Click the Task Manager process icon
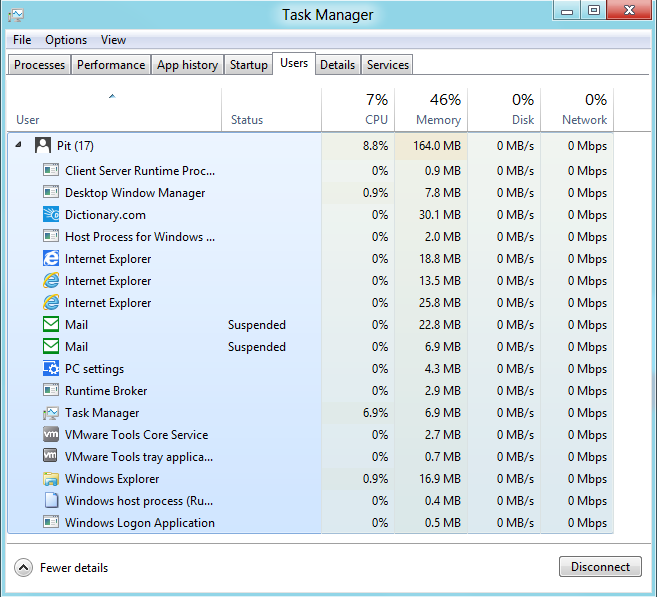 (51, 413)
